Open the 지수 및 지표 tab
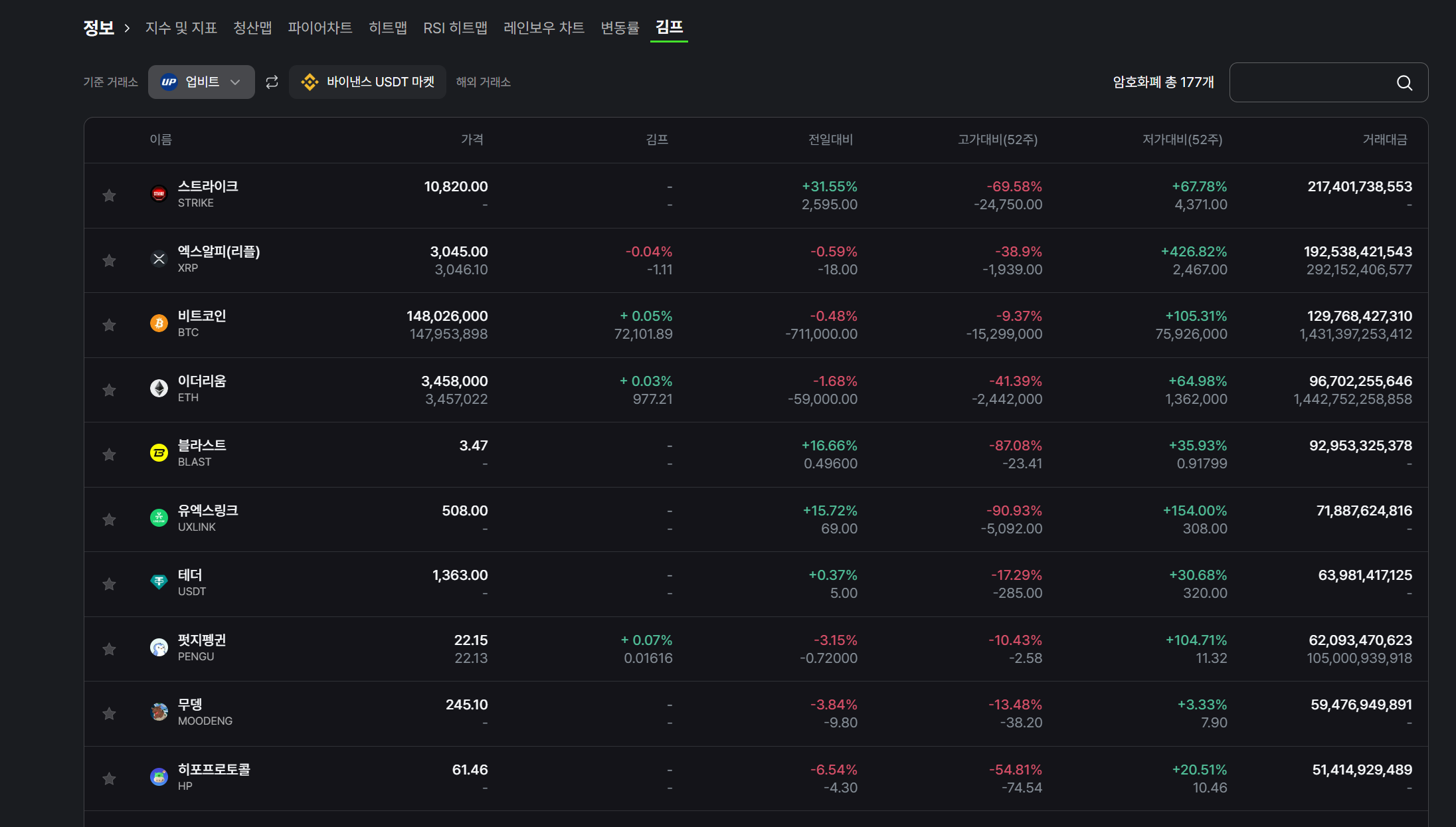 point(181,28)
